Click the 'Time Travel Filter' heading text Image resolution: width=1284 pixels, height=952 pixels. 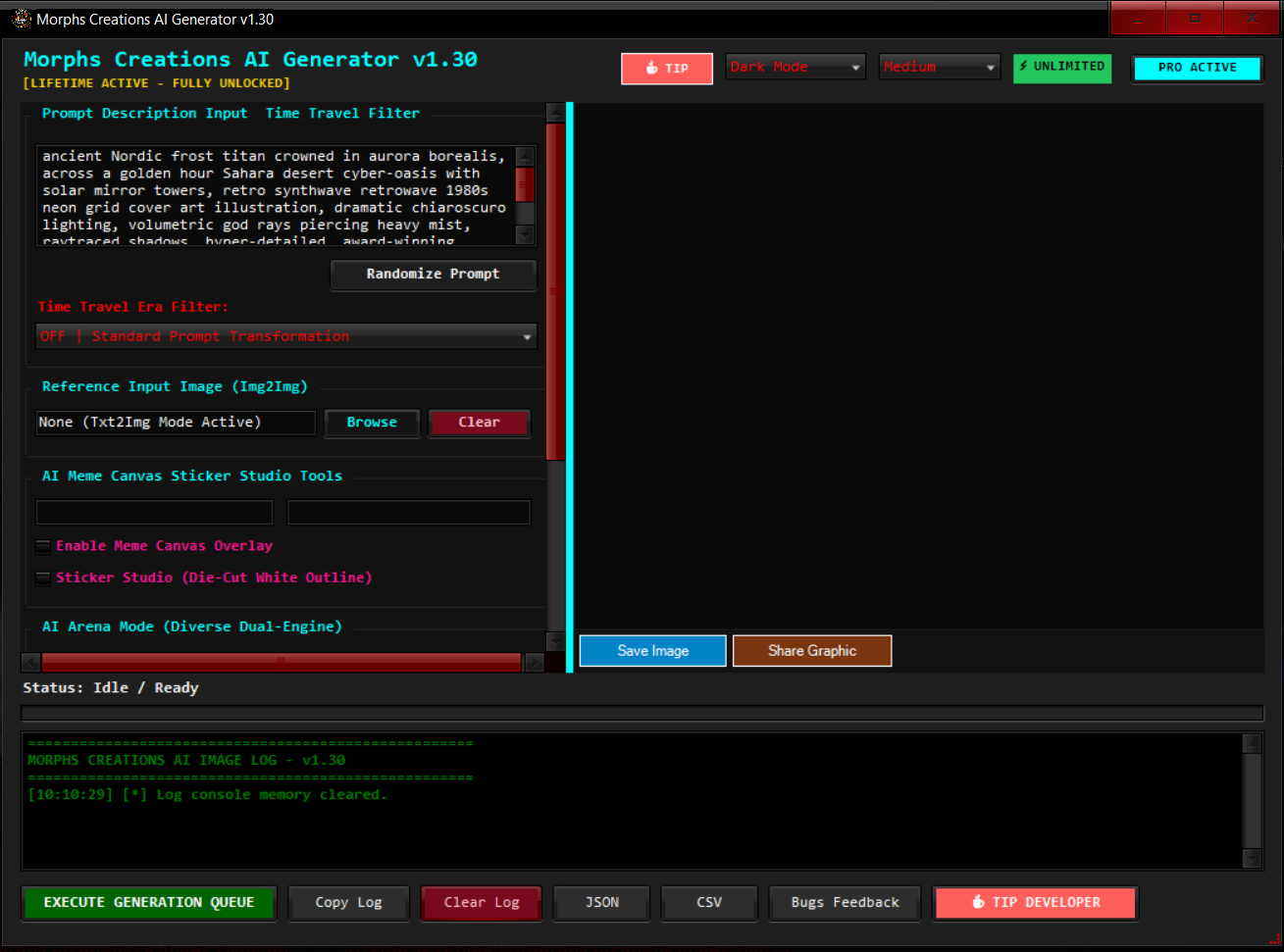[x=342, y=114]
